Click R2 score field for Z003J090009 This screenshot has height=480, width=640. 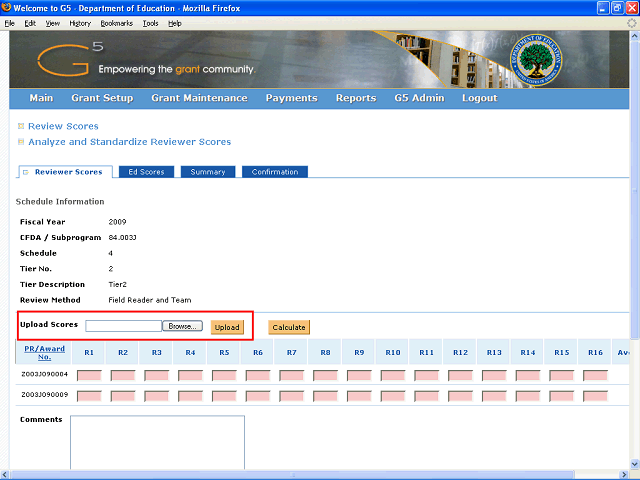[123, 396]
